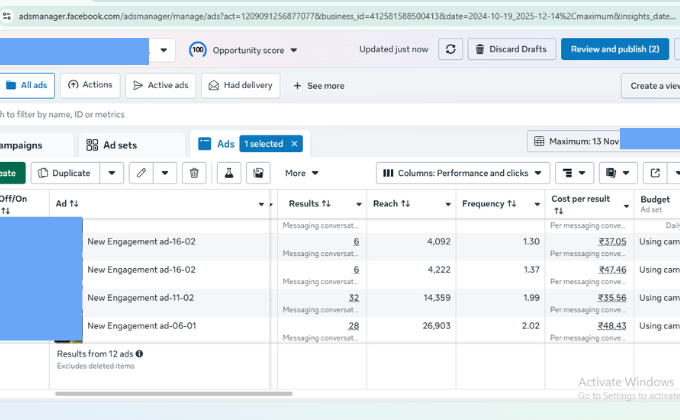Screen dimensions: 680x420
Task: Click the export share icon
Action: tap(653, 173)
